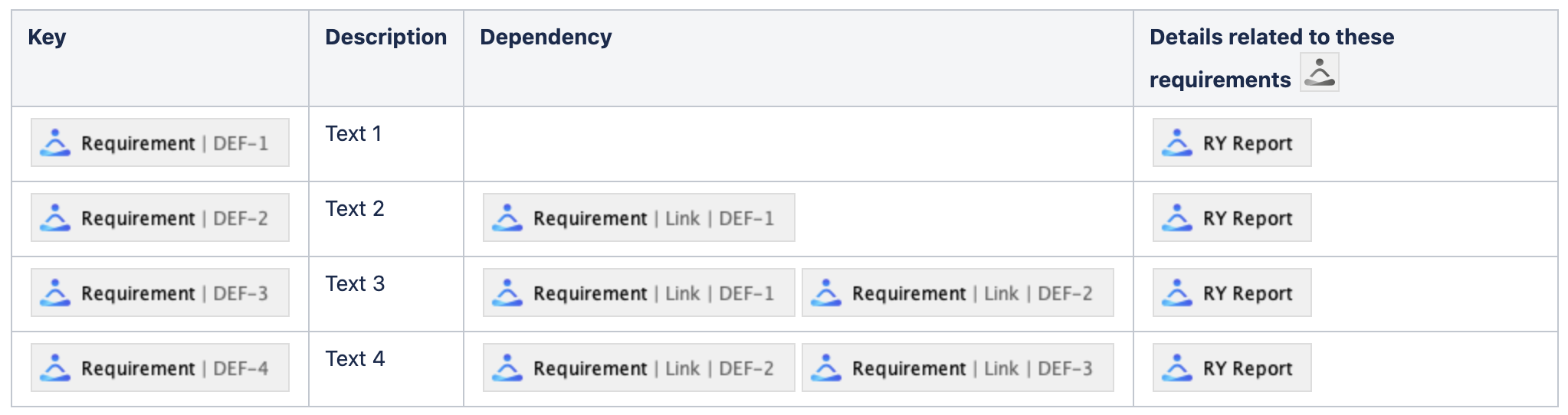This screenshot has width=1568, height=415.
Task: Click the icon on the DEF-3 key chip
Action: coord(55,293)
